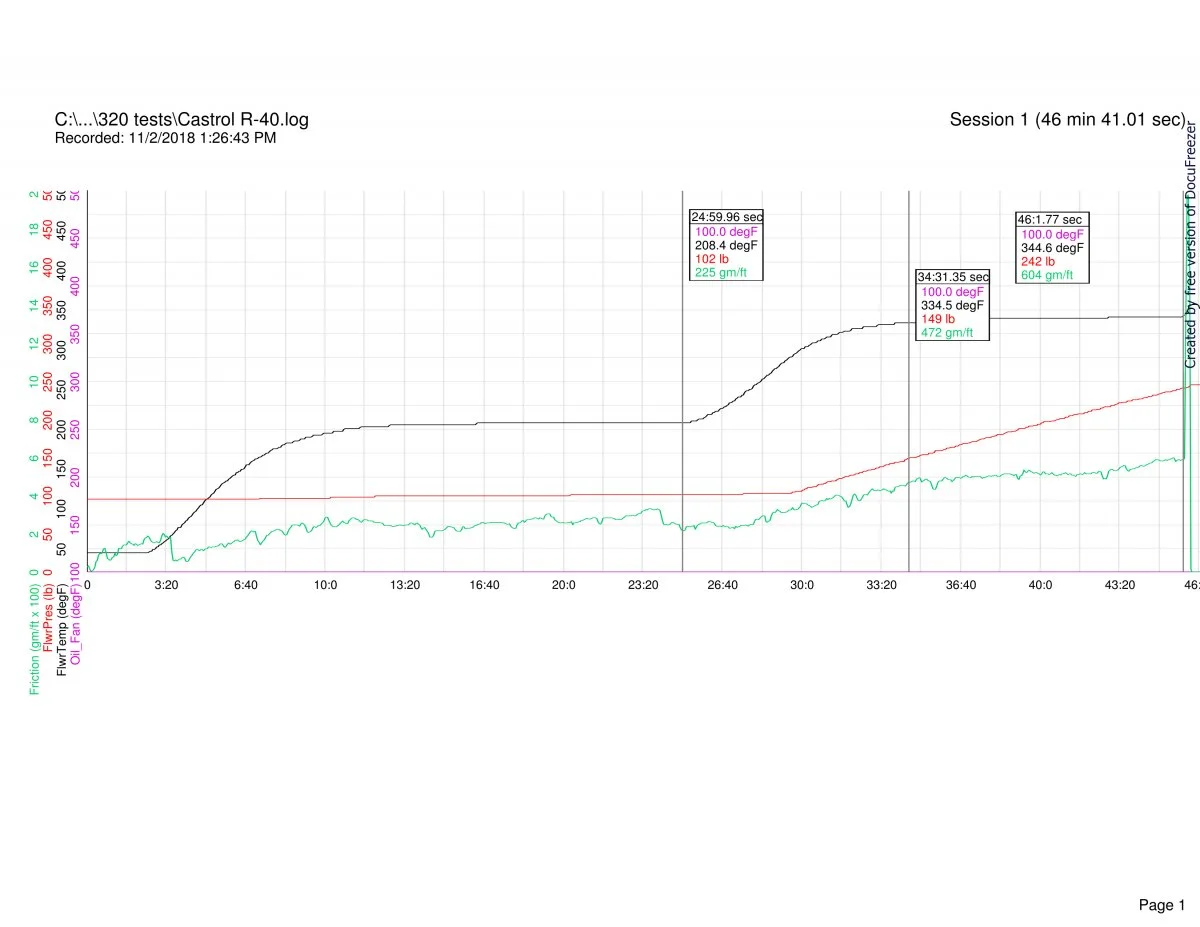Click the 604 gm/ft friction readout
Viewport: 1200px width, 927px height.
pyautogui.click(x=1047, y=276)
